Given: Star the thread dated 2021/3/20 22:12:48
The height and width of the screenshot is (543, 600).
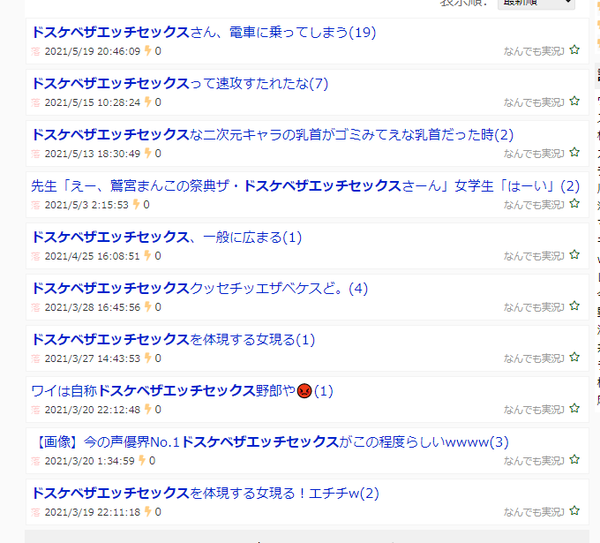Looking at the screenshot, I should pyautogui.click(x=574, y=409).
